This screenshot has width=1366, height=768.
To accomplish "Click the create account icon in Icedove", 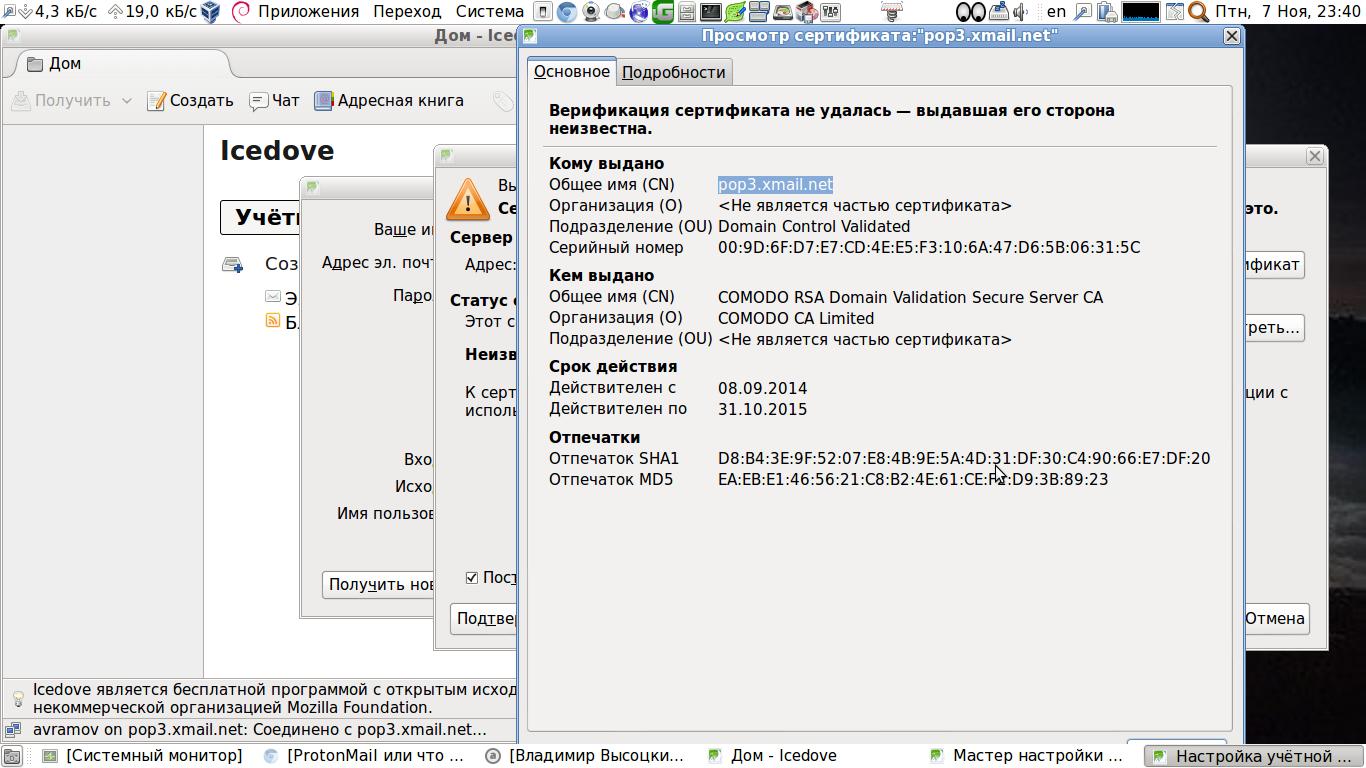I will 232,264.
